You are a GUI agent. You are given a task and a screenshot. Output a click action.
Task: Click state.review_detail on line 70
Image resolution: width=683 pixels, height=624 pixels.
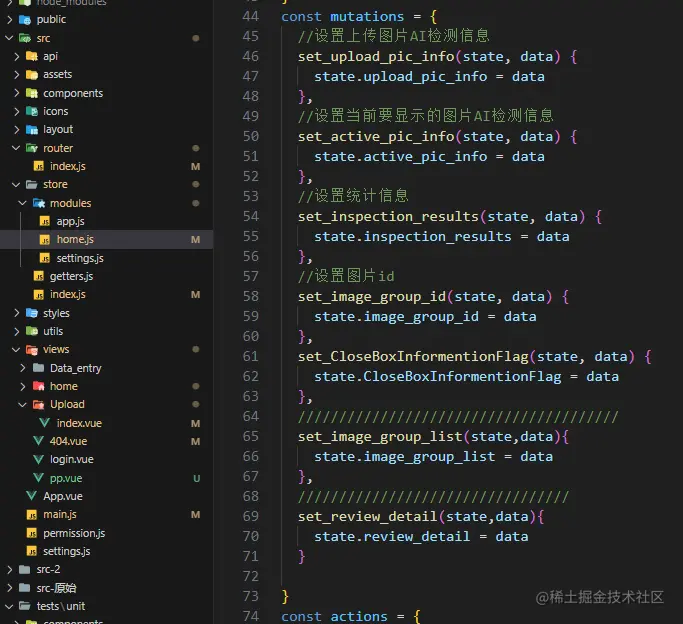pyautogui.click(x=392, y=536)
